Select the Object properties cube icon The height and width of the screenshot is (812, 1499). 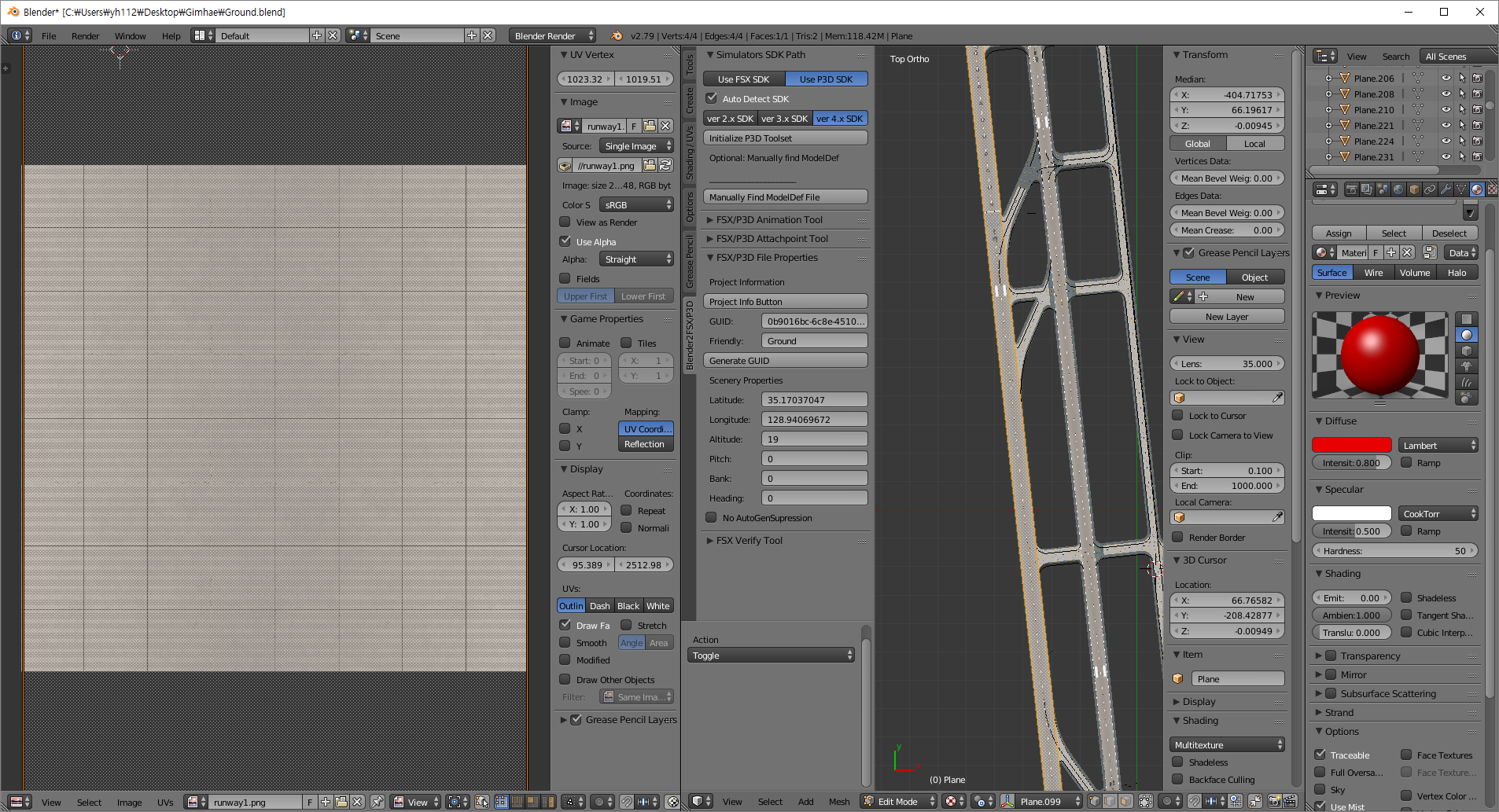pyautogui.click(x=1413, y=191)
